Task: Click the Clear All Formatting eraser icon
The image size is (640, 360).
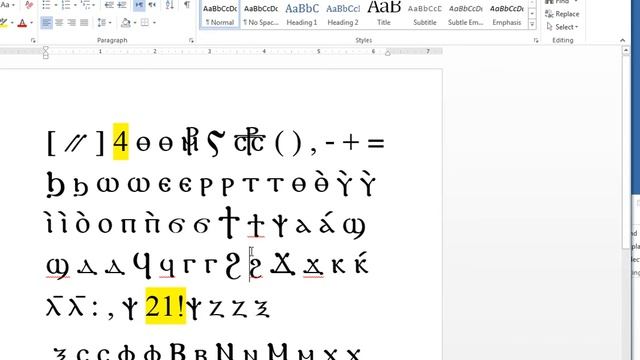Action: coord(29,5)
